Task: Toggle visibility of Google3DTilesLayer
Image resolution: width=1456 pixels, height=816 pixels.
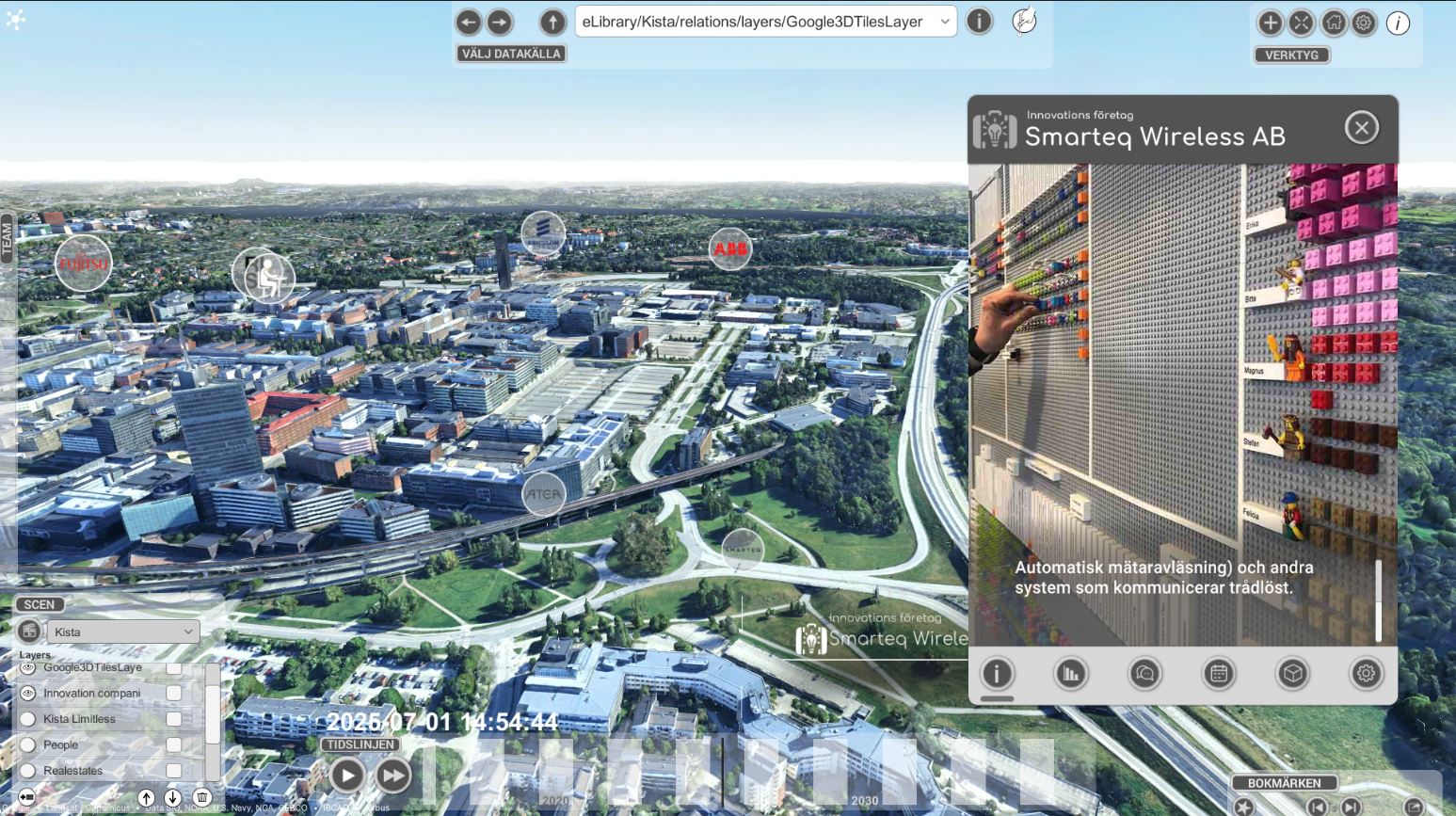Action: (28, 667)
